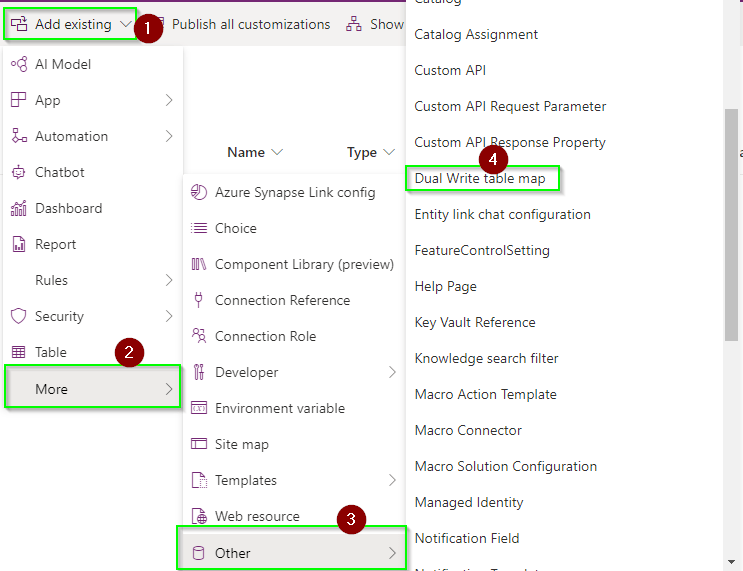Image resolution: width=743 pixels, height=571 pixels.
Task: Select Entity link chat configuration
Action: click(x=502, y=214)
